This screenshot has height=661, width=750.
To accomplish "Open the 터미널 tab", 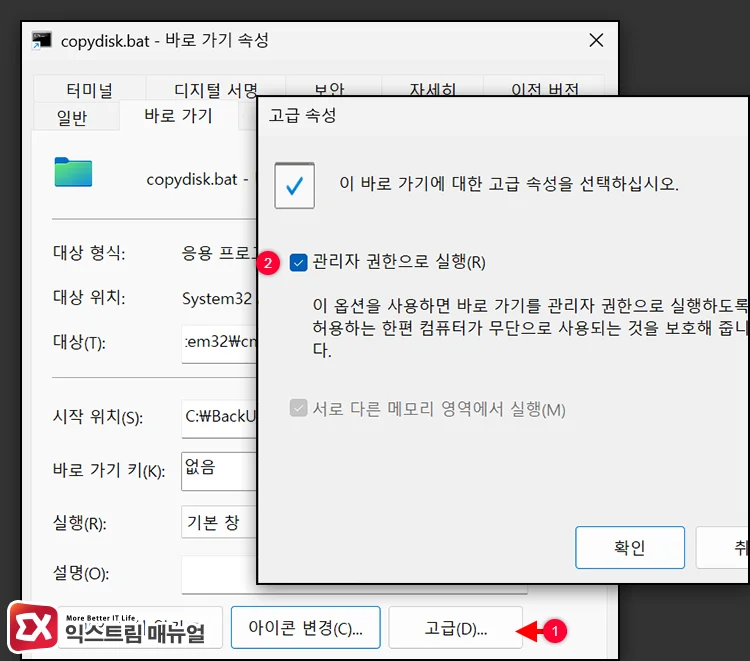I will [89, 89].
